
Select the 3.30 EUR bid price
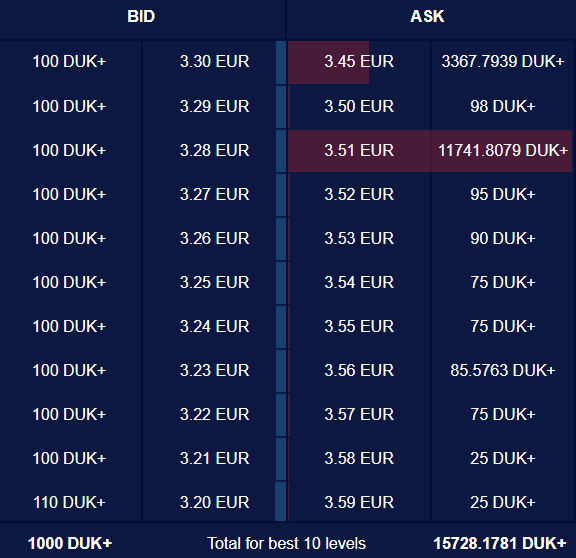215,61
